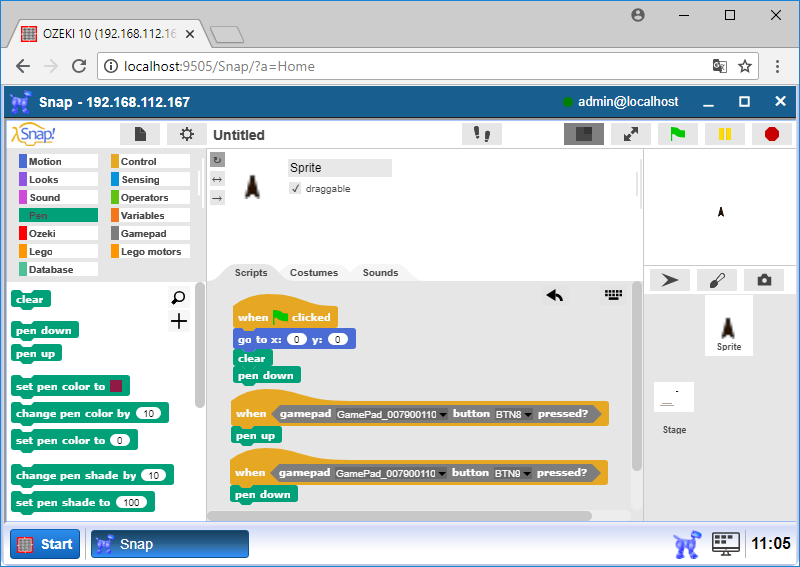Undo last script drop arrow
Image resolution: width=800 pixels, height=567 pixels.
555,295
